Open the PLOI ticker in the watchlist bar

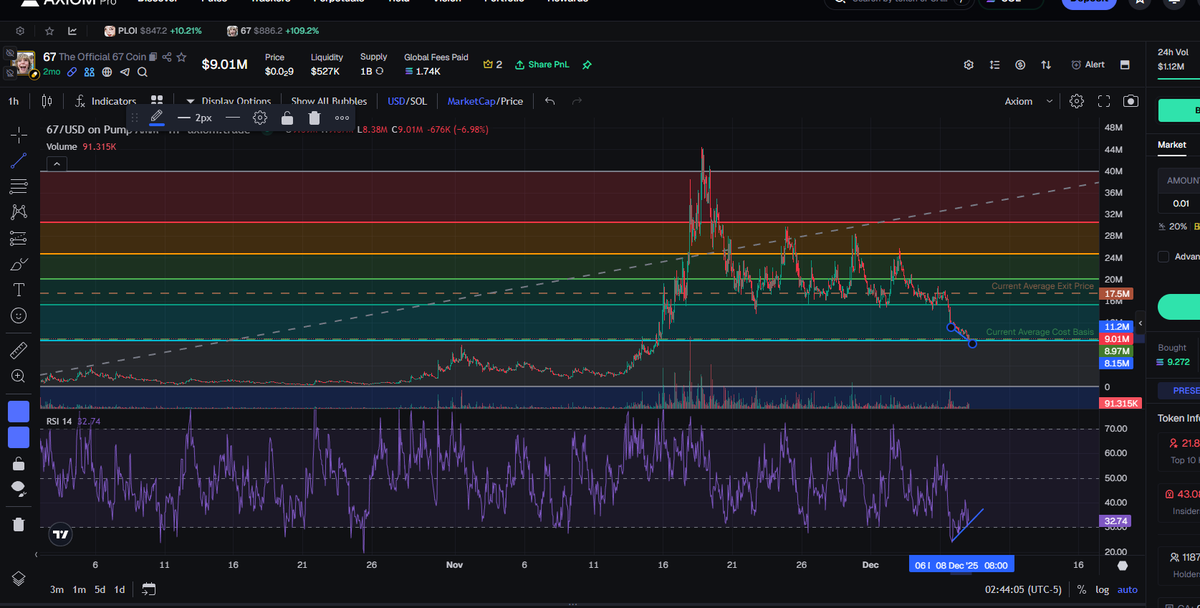click(154, 31)
